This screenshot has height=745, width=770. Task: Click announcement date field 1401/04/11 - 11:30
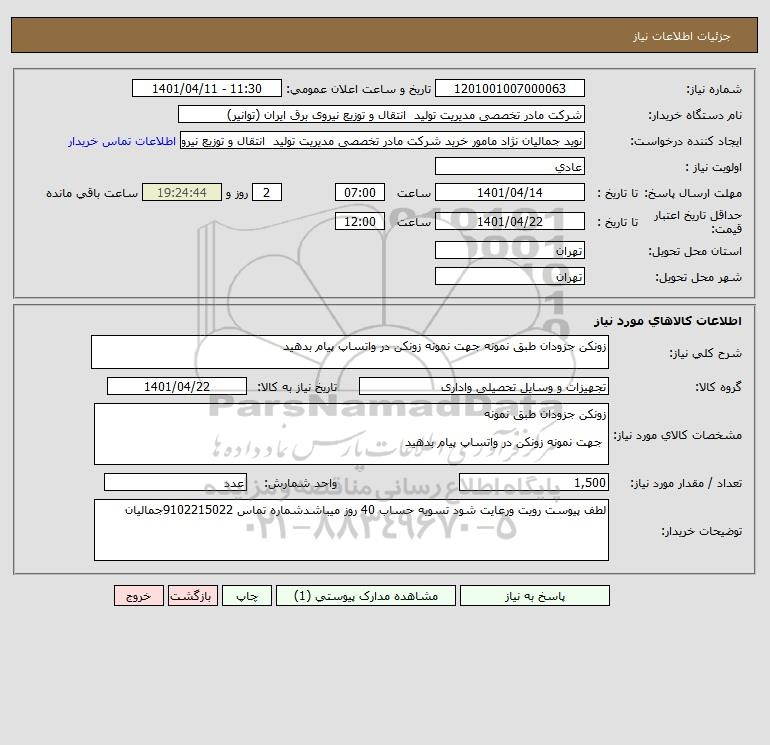[207, 88]
